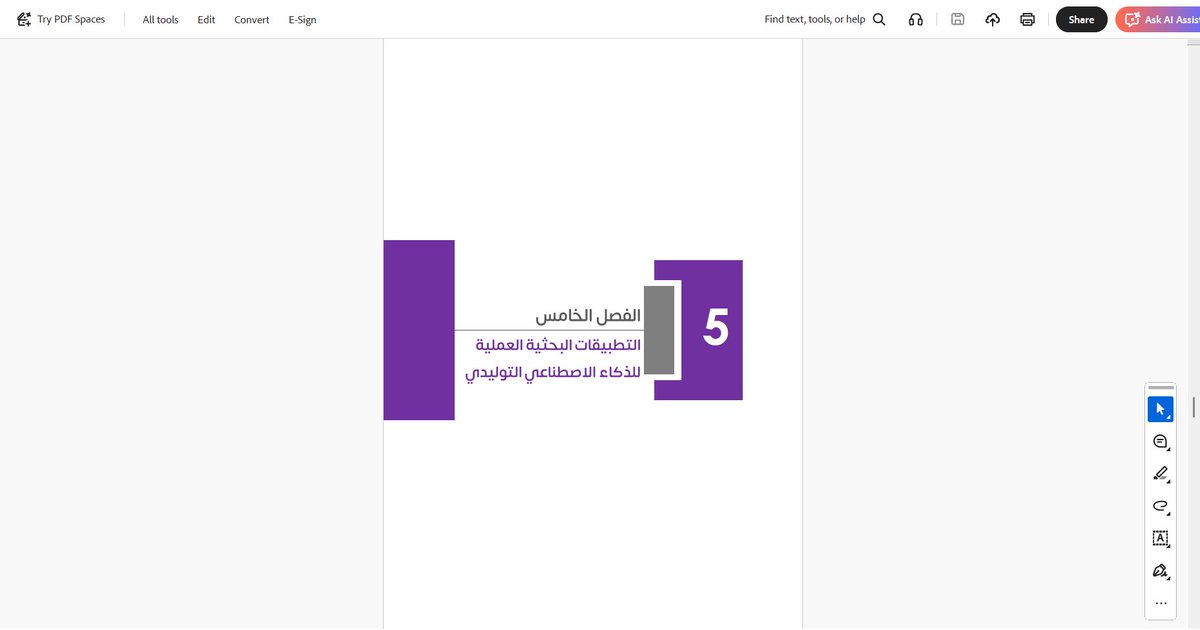Click the search magnifier icon
Viewport: 1200px width, 630px height.
click(879, 19)
